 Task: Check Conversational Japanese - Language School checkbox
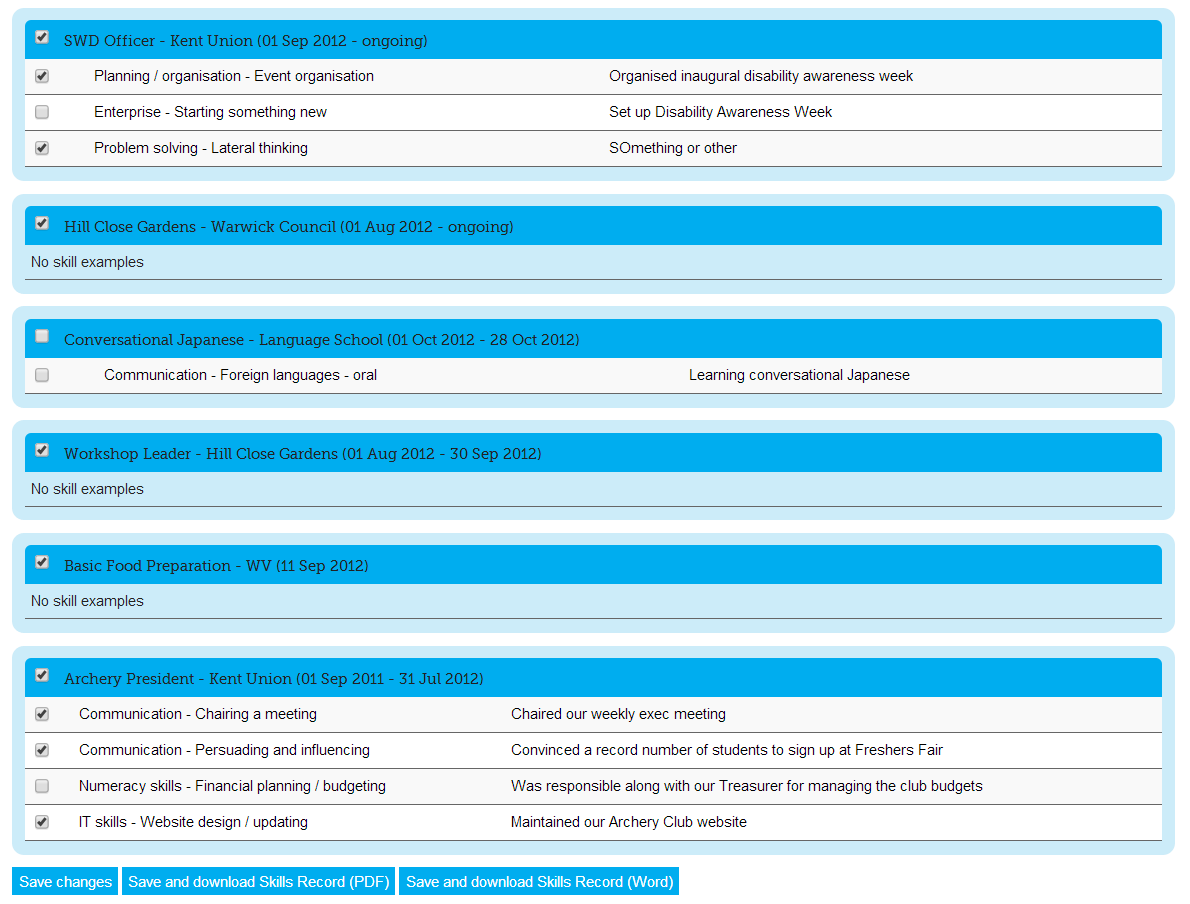coord(42,336)
